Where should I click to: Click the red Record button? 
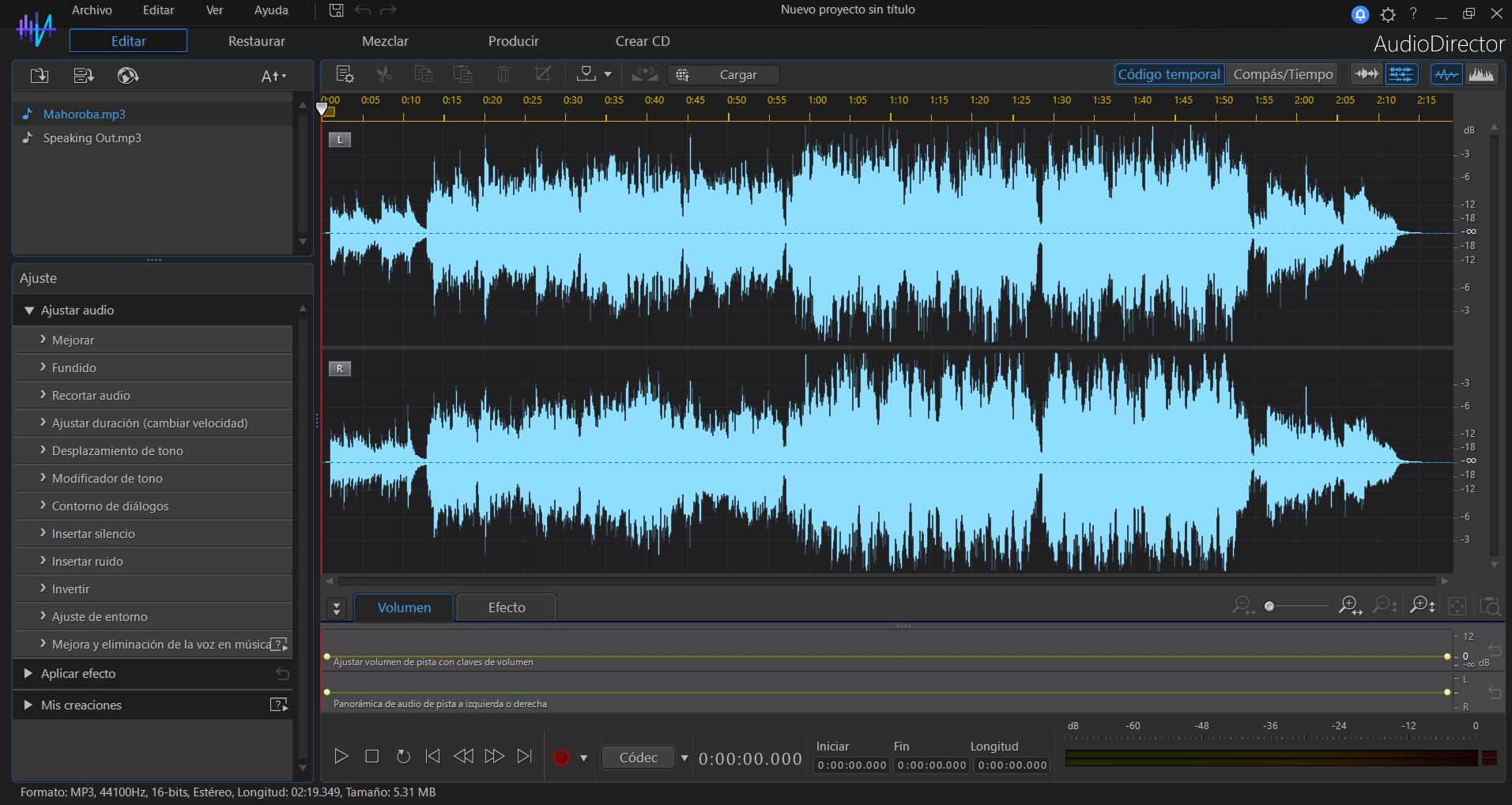[561, 758]
